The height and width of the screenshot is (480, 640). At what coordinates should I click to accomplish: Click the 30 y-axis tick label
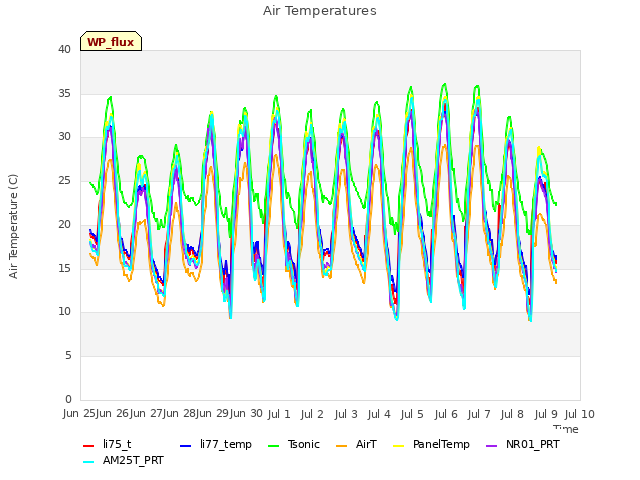point(64,137)
